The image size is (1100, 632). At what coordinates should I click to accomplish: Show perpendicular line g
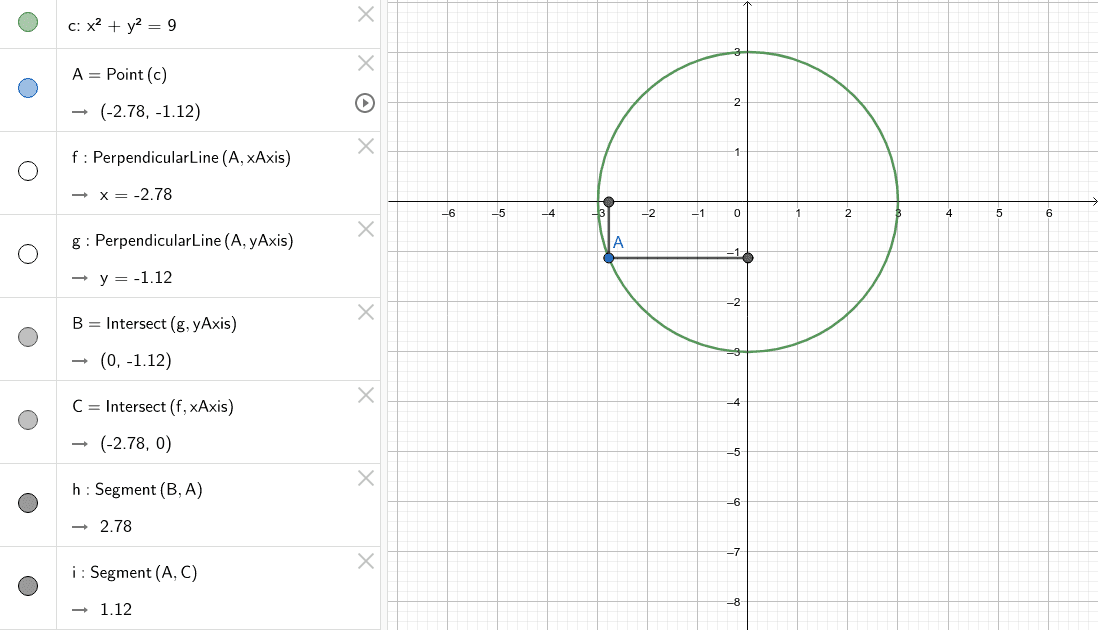point(28,255)
